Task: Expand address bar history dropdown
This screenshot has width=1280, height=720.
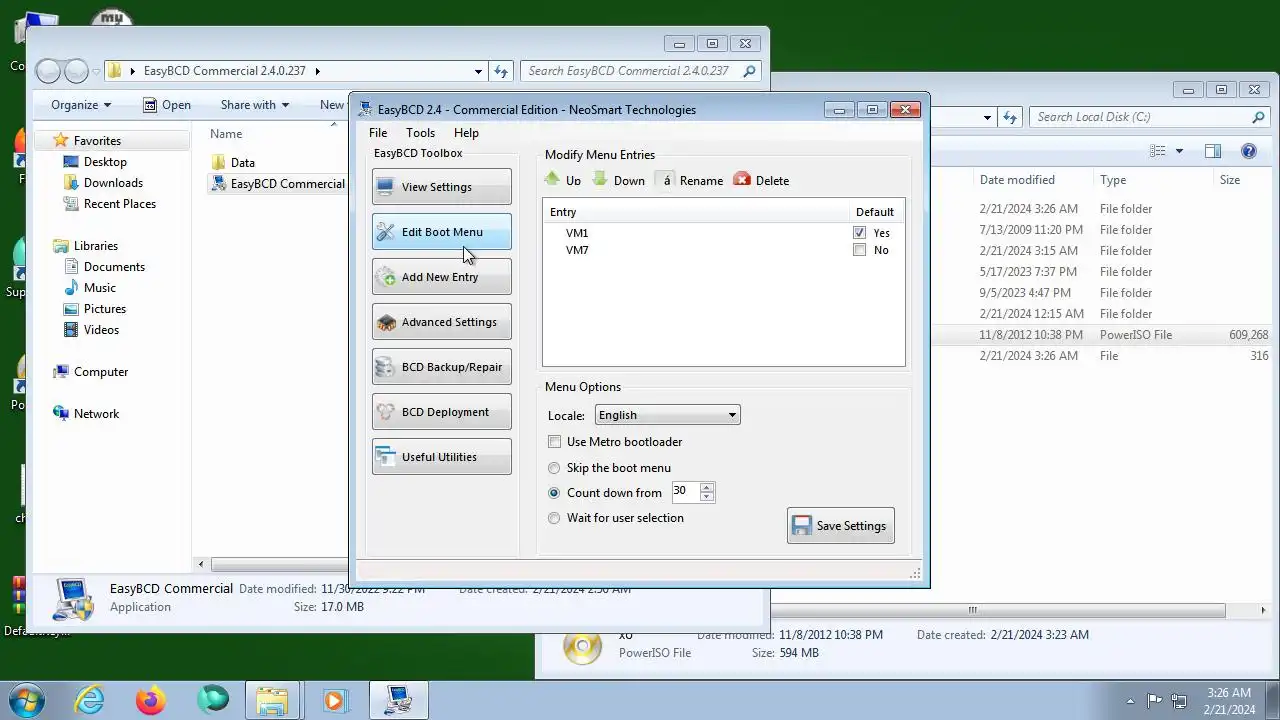Action: pyautogui.click(x=478, y=71)
